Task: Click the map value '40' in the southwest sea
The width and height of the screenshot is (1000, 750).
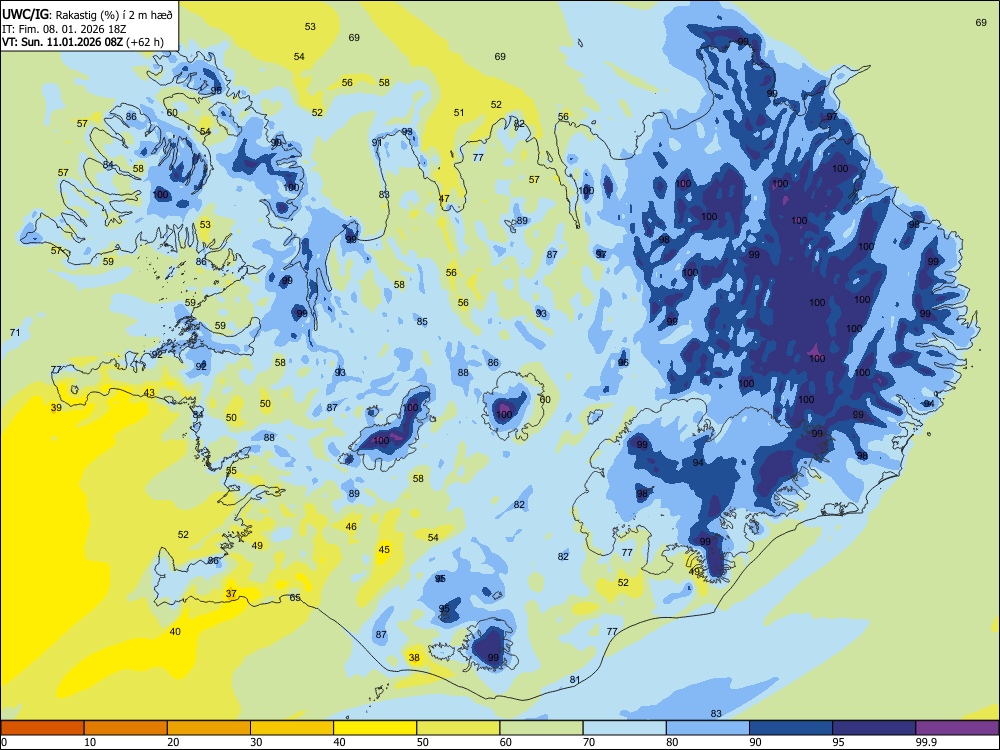Action: (175, 631)
